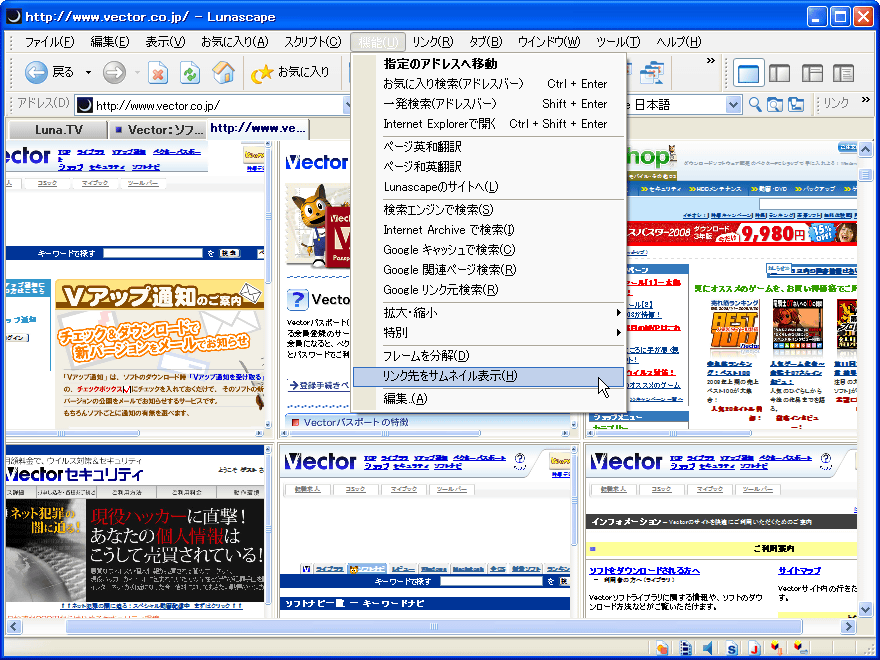Viewport: 880px width, 660px height.
Task: Choose 編集..(A) at menu bottom
Action: [x=488, y=399]
